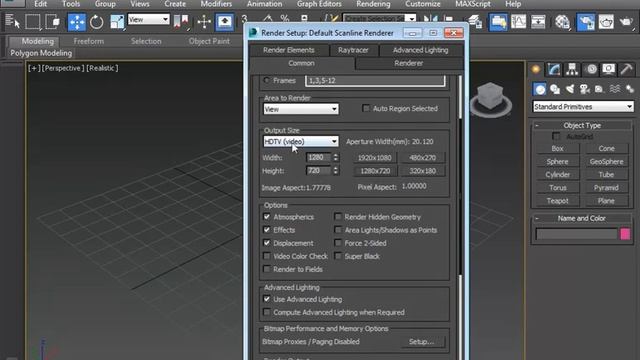
Task: Click the Render Production teapot icon
Action: pos(626,22)
